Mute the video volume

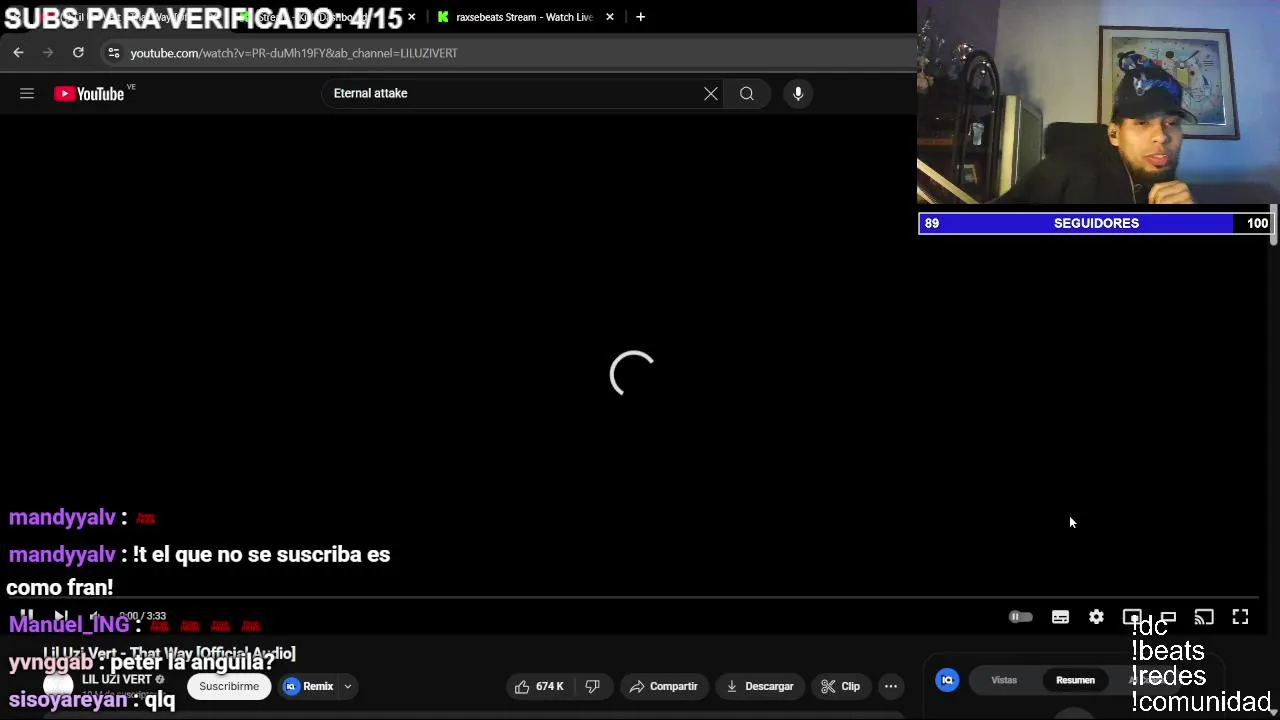[x=95, y=617]
